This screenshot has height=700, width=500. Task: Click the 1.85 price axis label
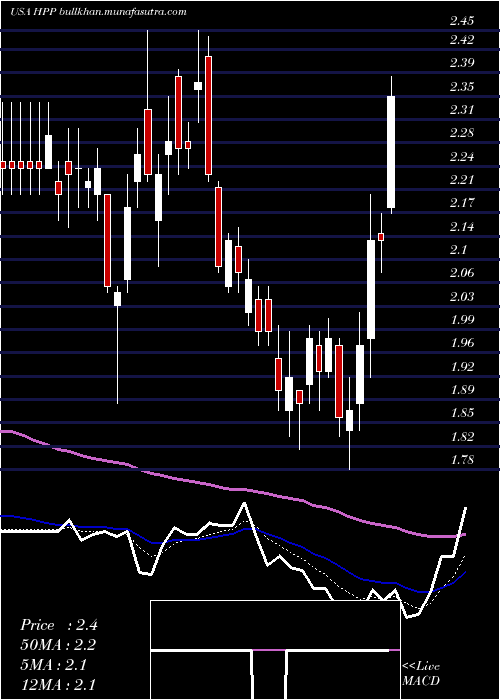(462, 413)
